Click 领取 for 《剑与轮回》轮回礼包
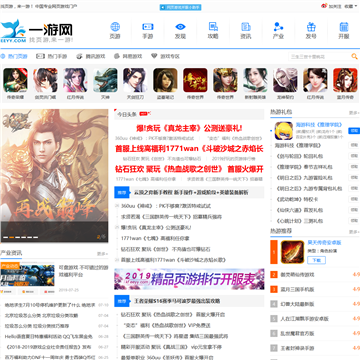Screen dimensions: 360x360 tap(354, 156)
